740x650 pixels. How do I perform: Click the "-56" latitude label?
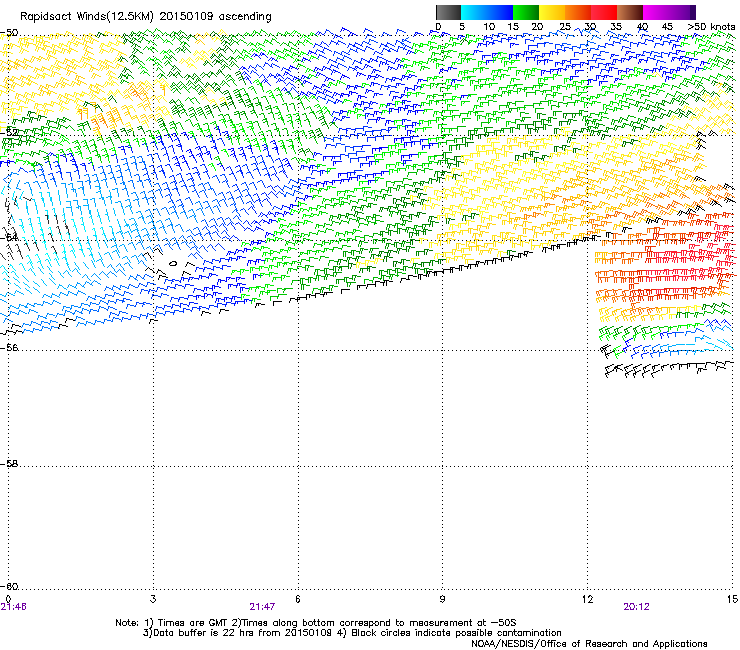9,347
